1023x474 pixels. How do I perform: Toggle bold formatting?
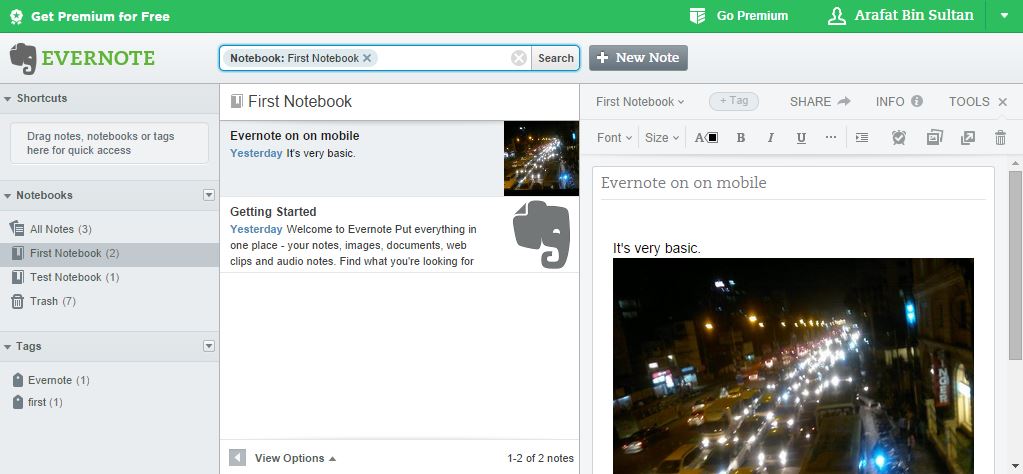[x=741, y=138]
